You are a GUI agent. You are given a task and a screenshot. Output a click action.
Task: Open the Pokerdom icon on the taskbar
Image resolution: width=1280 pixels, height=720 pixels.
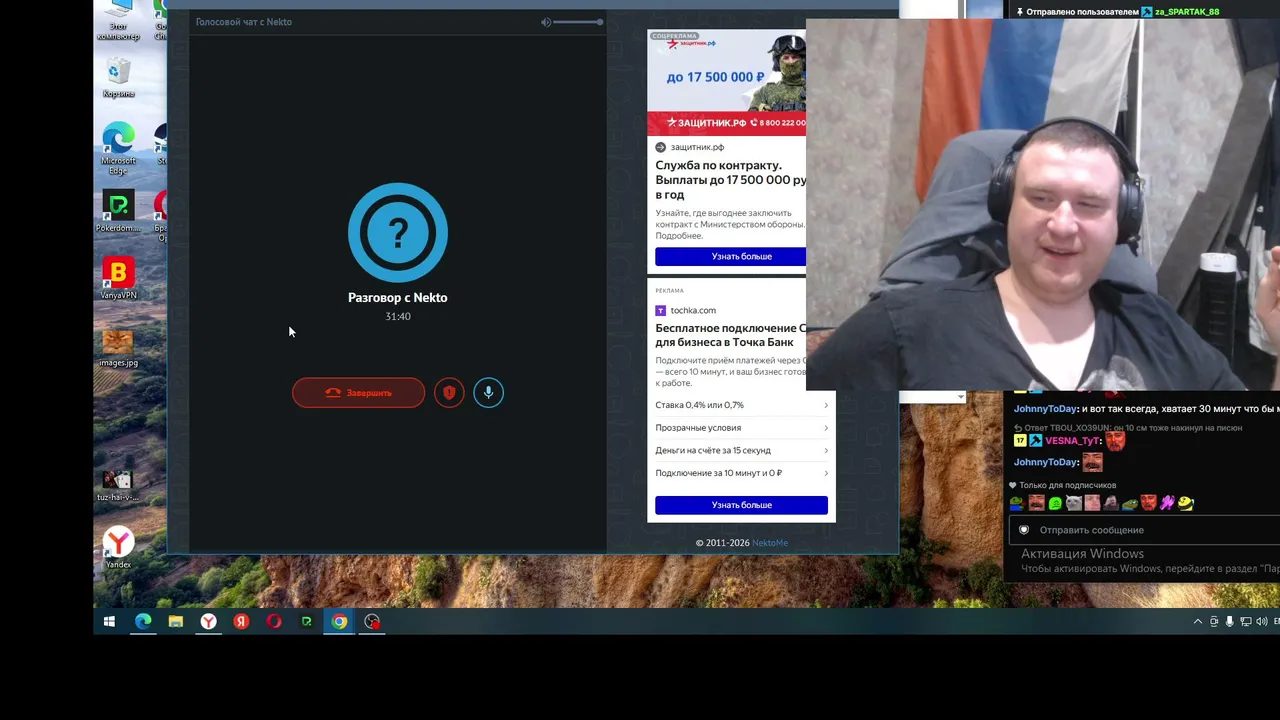pos(307,622)
